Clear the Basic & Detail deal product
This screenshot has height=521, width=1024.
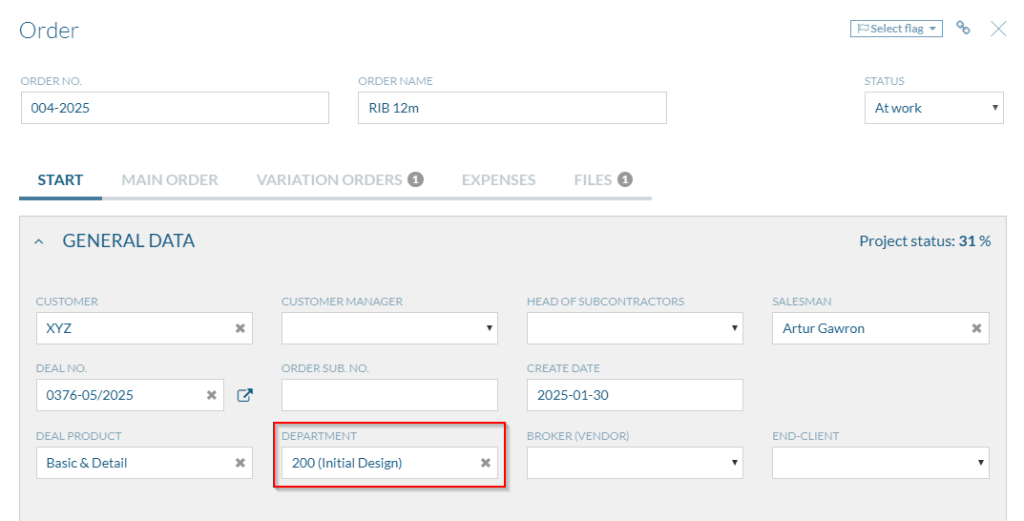click(240, 463)
